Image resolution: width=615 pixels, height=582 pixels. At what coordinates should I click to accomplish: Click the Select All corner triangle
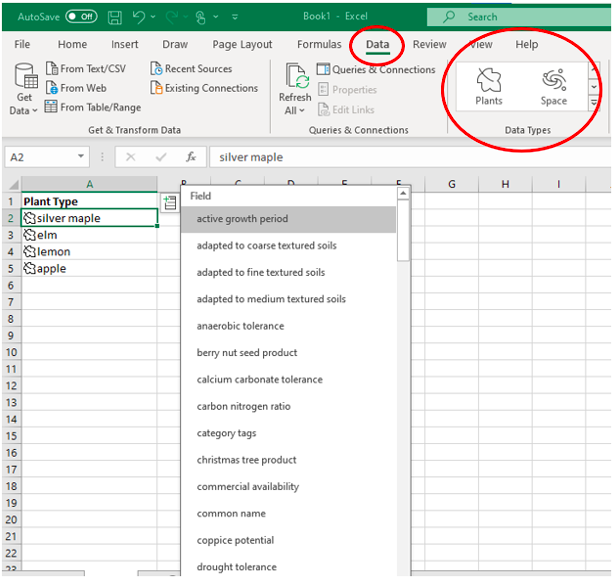pyautogui.click(x=13, y=184)
